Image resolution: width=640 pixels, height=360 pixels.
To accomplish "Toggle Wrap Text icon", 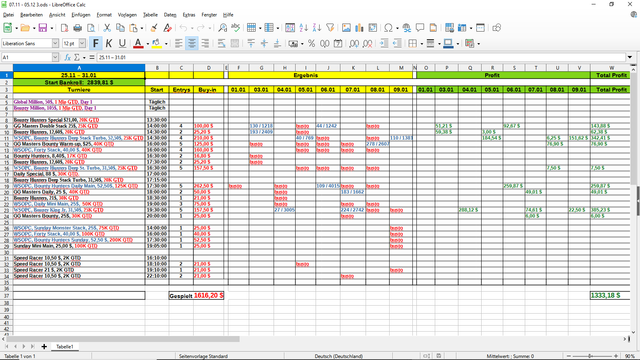I will tap(222, 43).
